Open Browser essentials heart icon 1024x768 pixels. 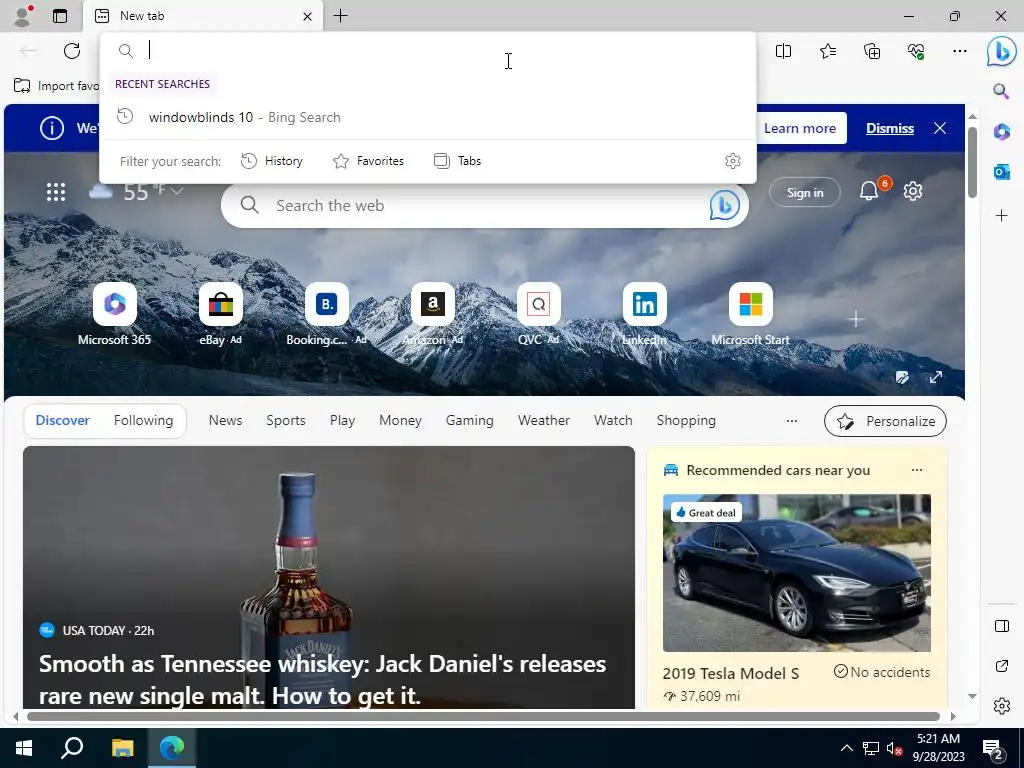click(x=916, y=51)
